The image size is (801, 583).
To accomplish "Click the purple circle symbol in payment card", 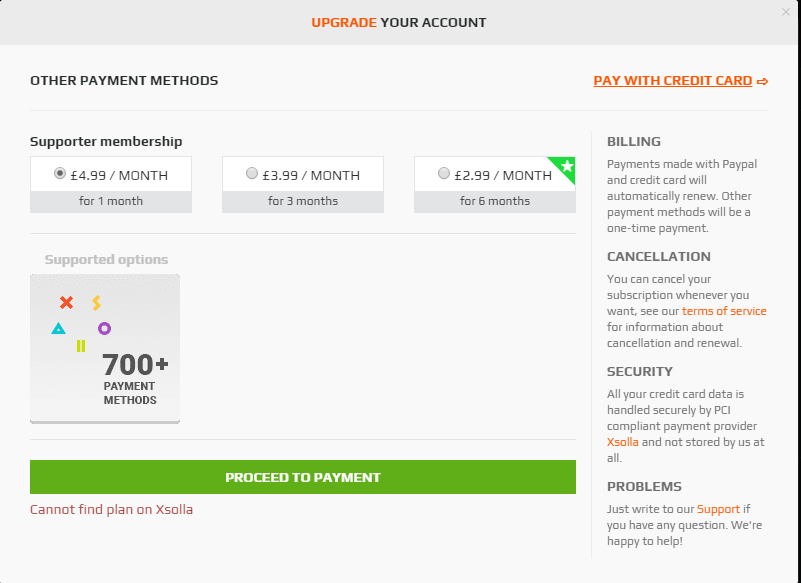I will coord(104,329).
